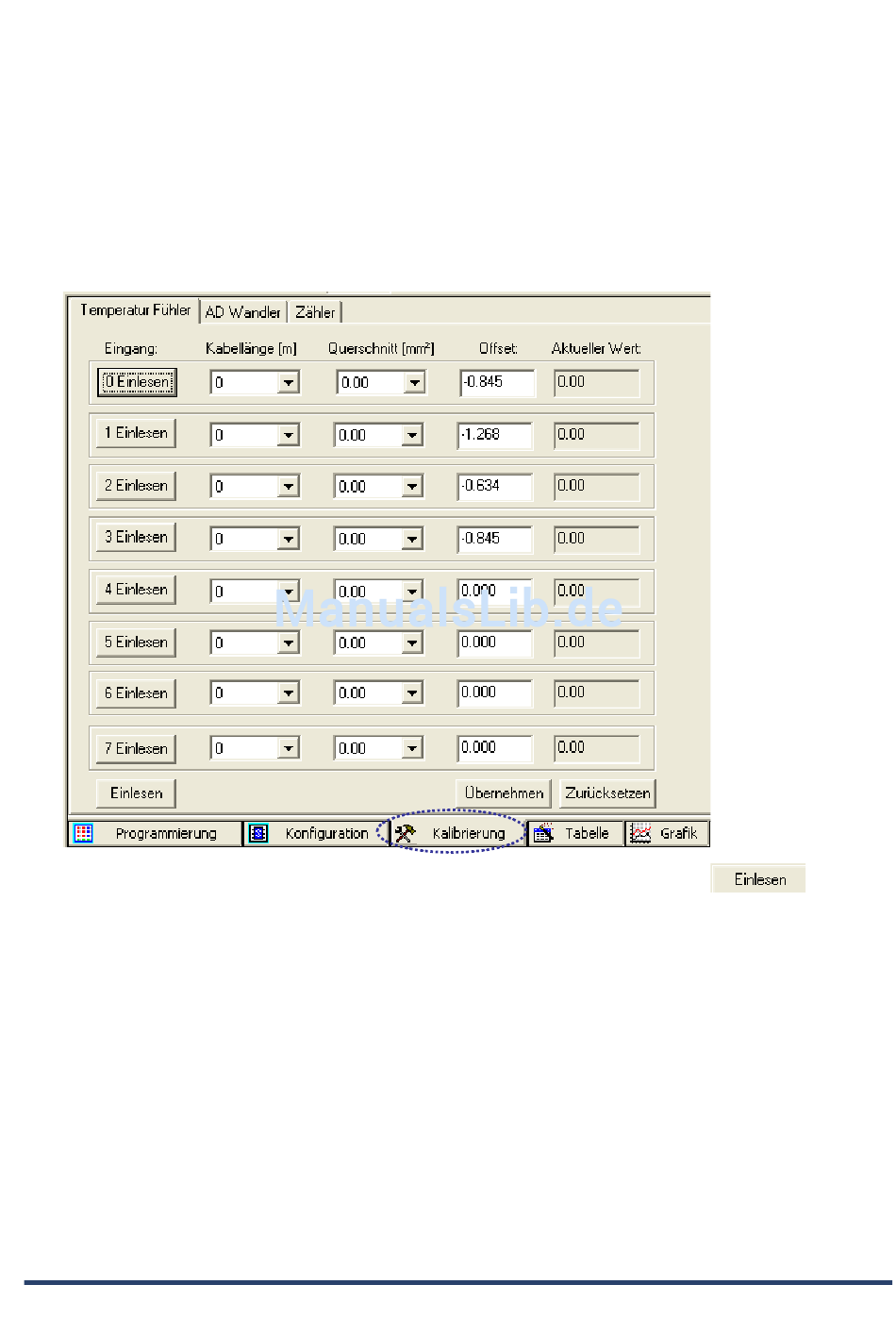Viewport: 896px width, 1318px height.
Task: Click the Aktueller Wert: column header
Action: click(596, 349)
